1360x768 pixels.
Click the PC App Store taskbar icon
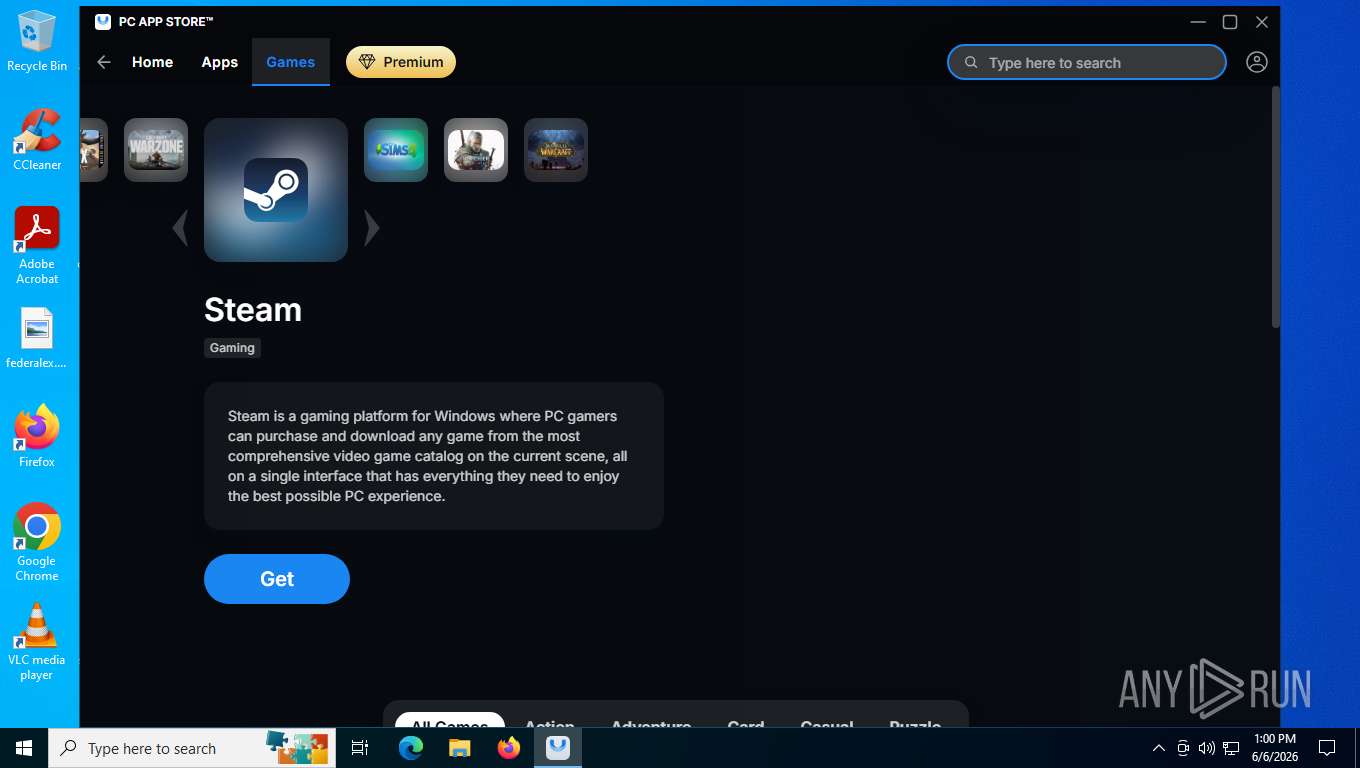558,748
